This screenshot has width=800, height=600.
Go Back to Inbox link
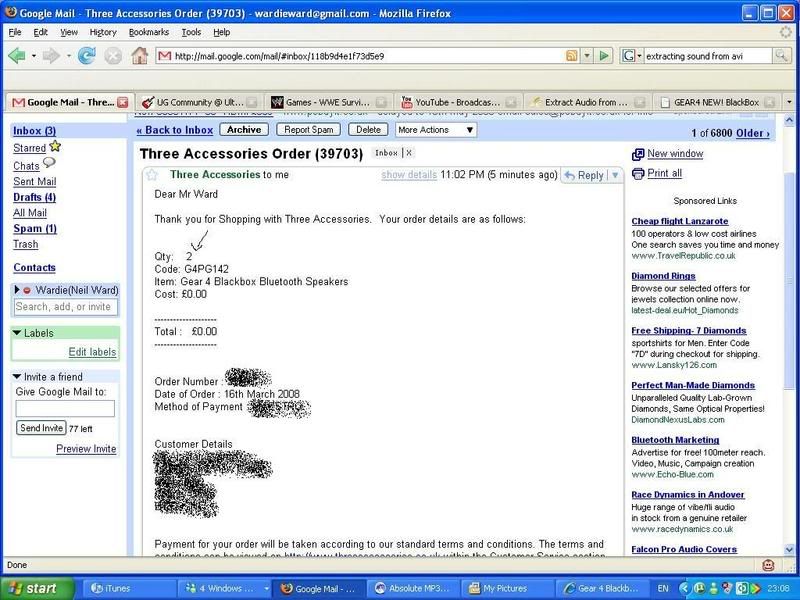[174, 131]
